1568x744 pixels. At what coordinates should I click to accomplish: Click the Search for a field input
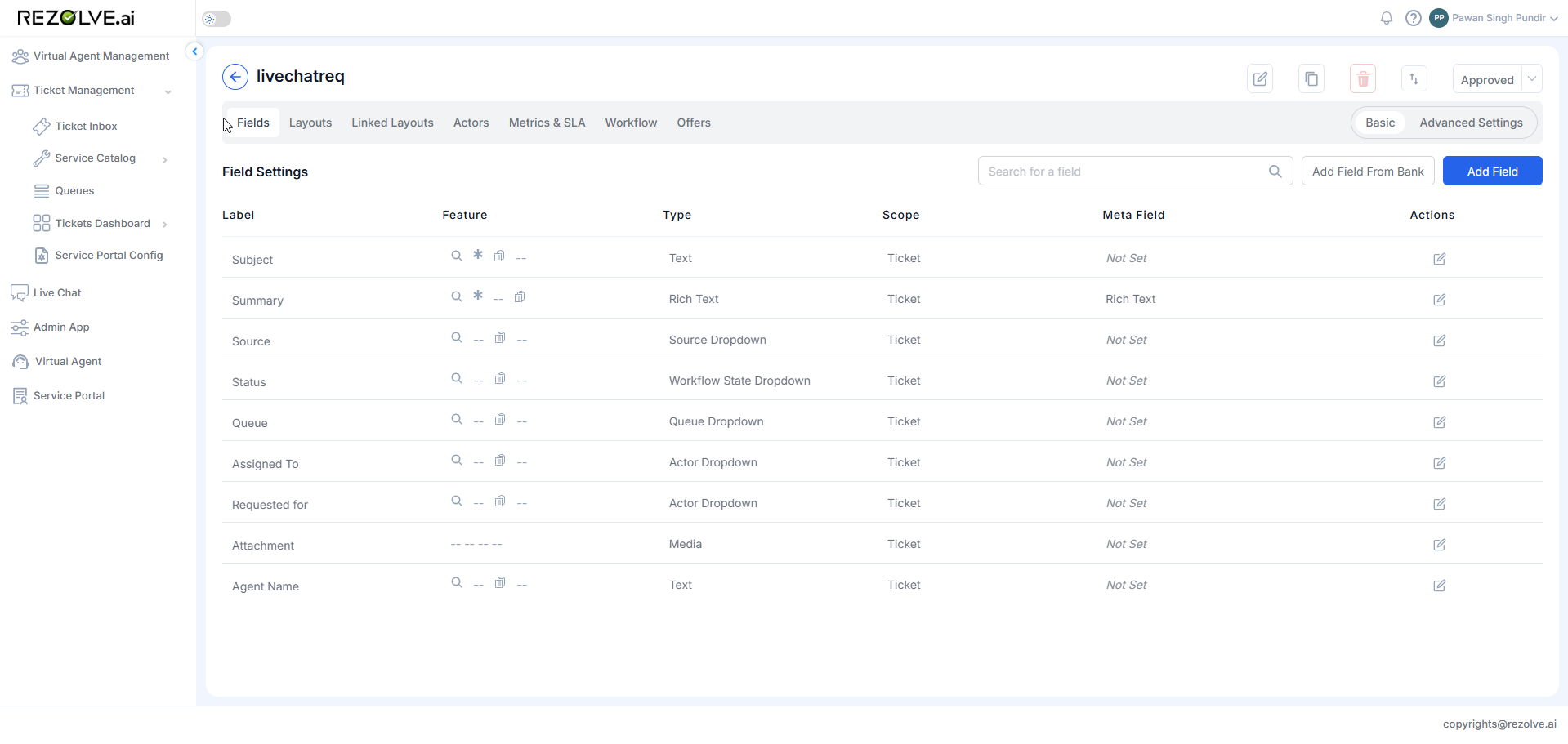tap(1135, 171)
